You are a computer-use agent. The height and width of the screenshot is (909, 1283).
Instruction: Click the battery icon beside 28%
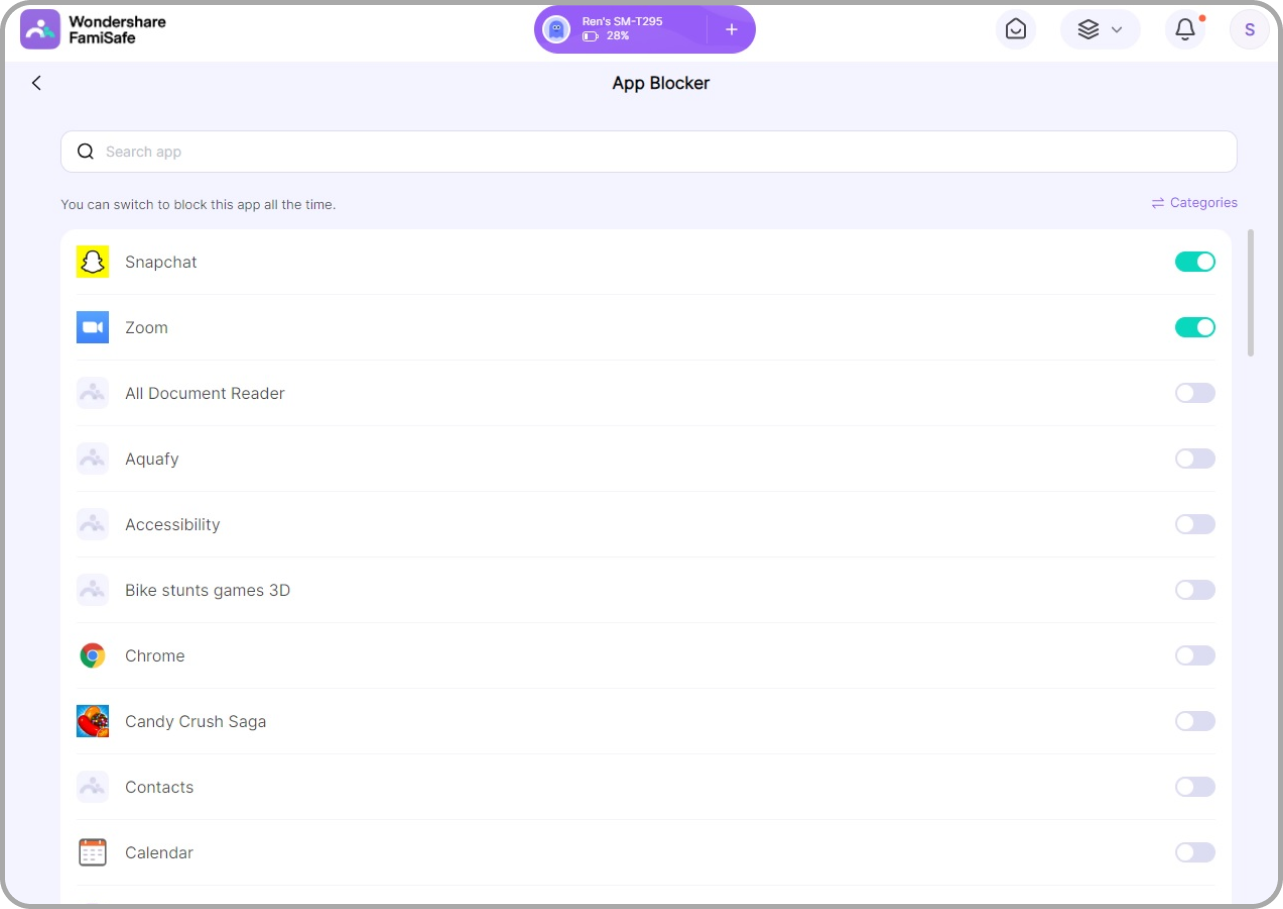(x=590, y=36)
